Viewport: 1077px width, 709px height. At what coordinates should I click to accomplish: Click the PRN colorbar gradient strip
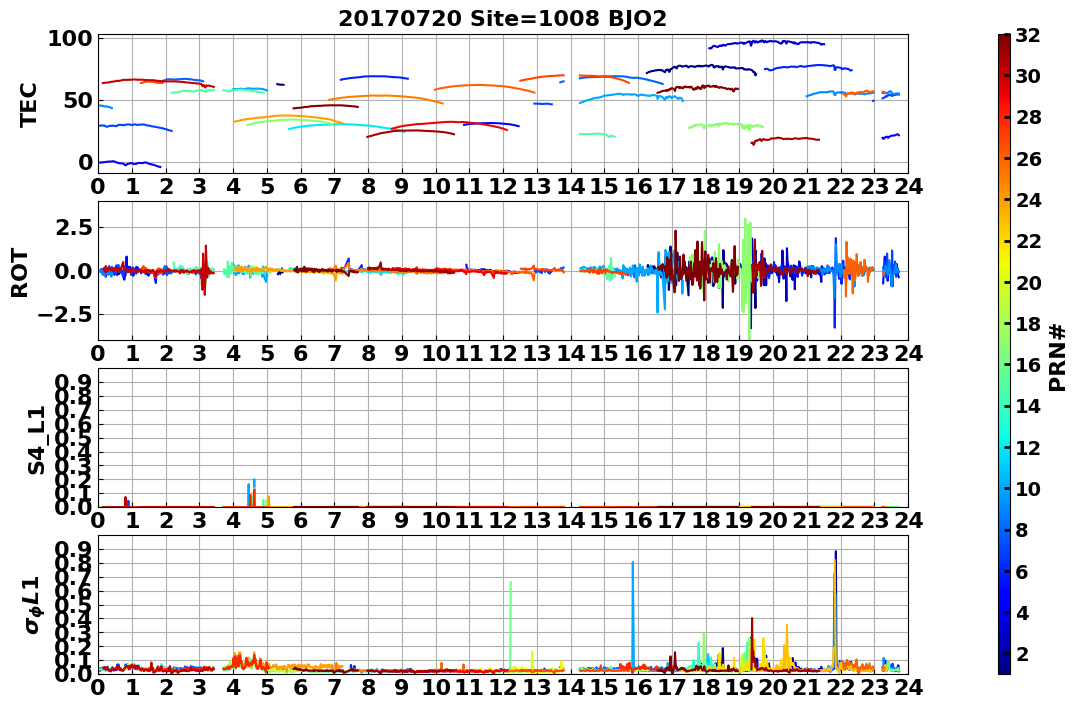(x=1004, y=354)
